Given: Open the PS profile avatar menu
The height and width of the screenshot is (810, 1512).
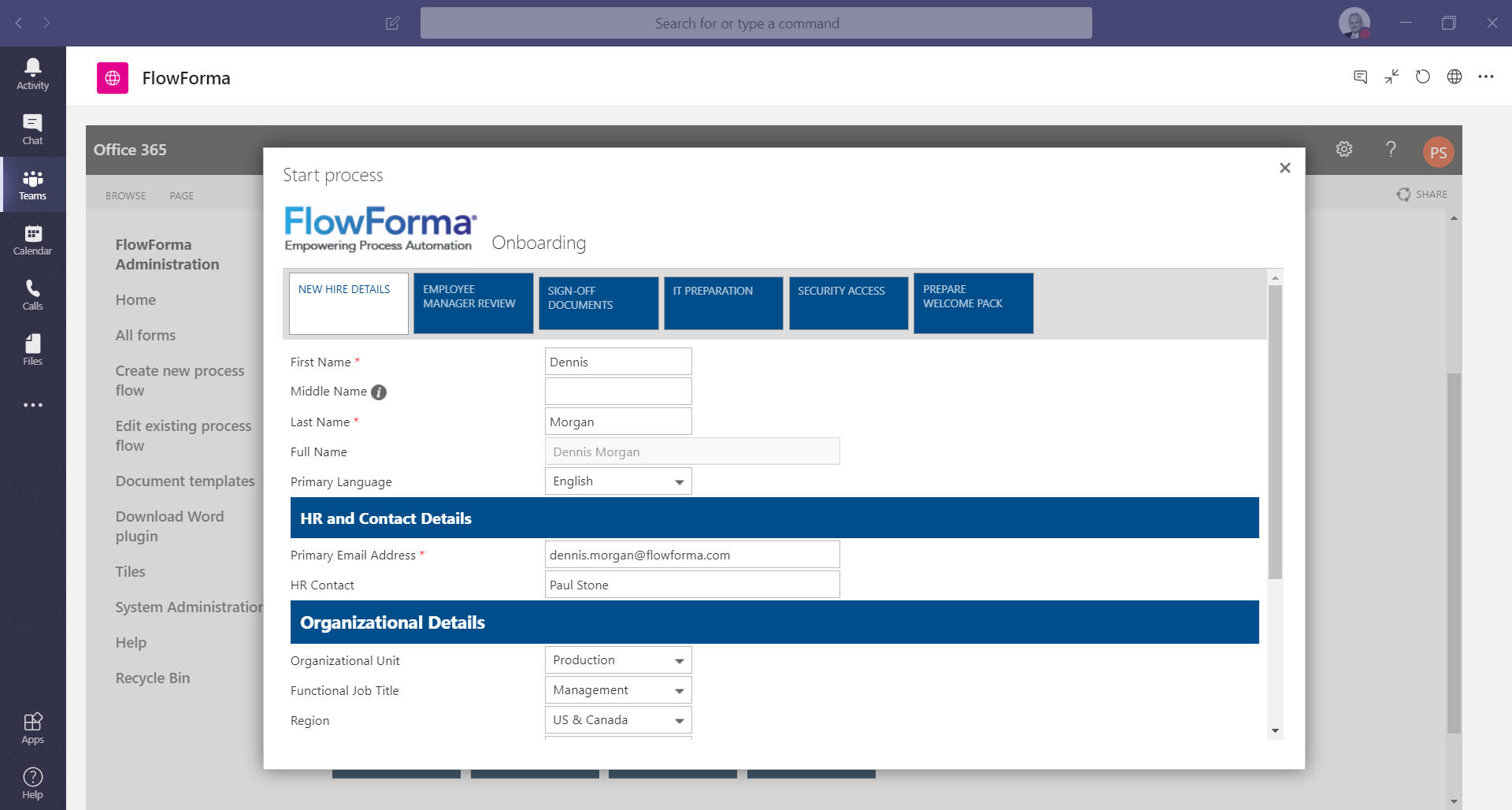Looking at the screenshot, I should pos(1439,151).
